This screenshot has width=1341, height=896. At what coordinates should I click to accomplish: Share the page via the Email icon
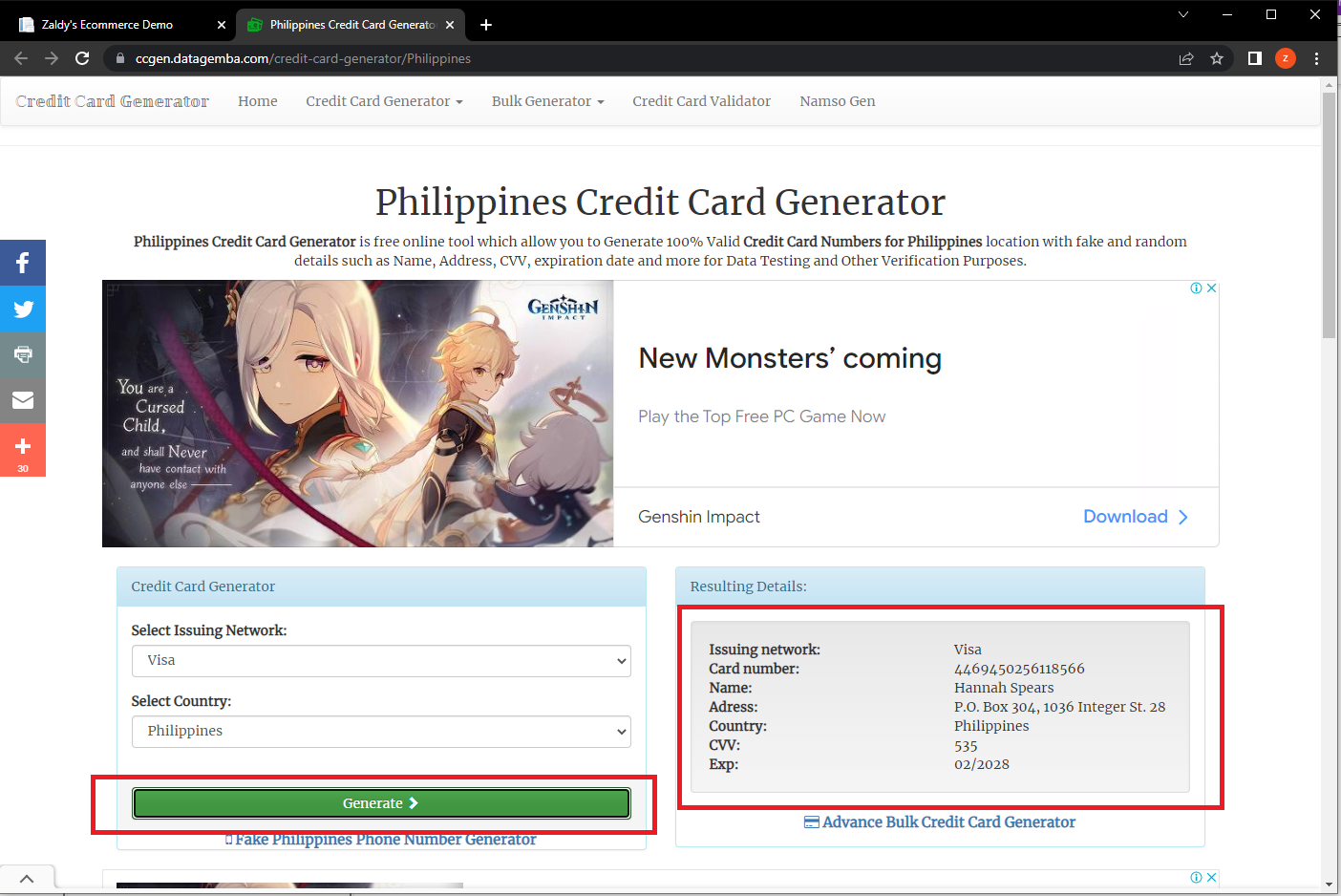[x=22, y=400]
